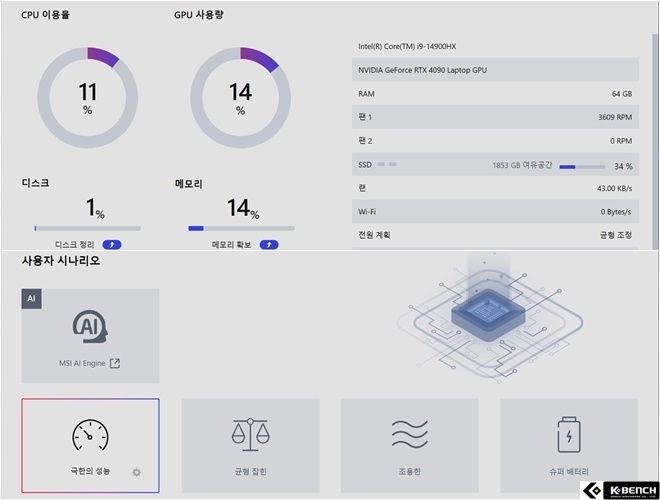Click the GPU 사용량 heading
660x500 pixels.
[199, 15]
